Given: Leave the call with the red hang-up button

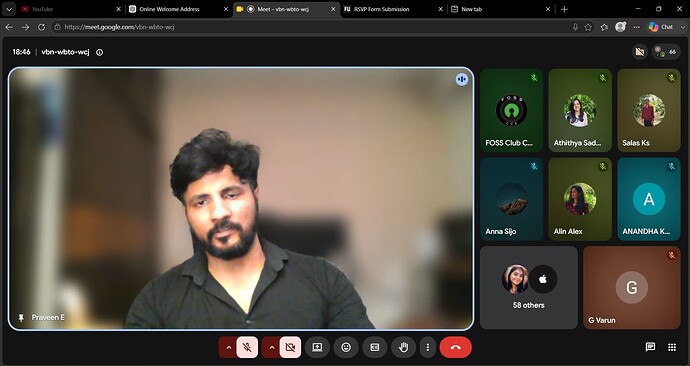Looking at the screenshot, I should pyautogui.click(x=455, y=348).
